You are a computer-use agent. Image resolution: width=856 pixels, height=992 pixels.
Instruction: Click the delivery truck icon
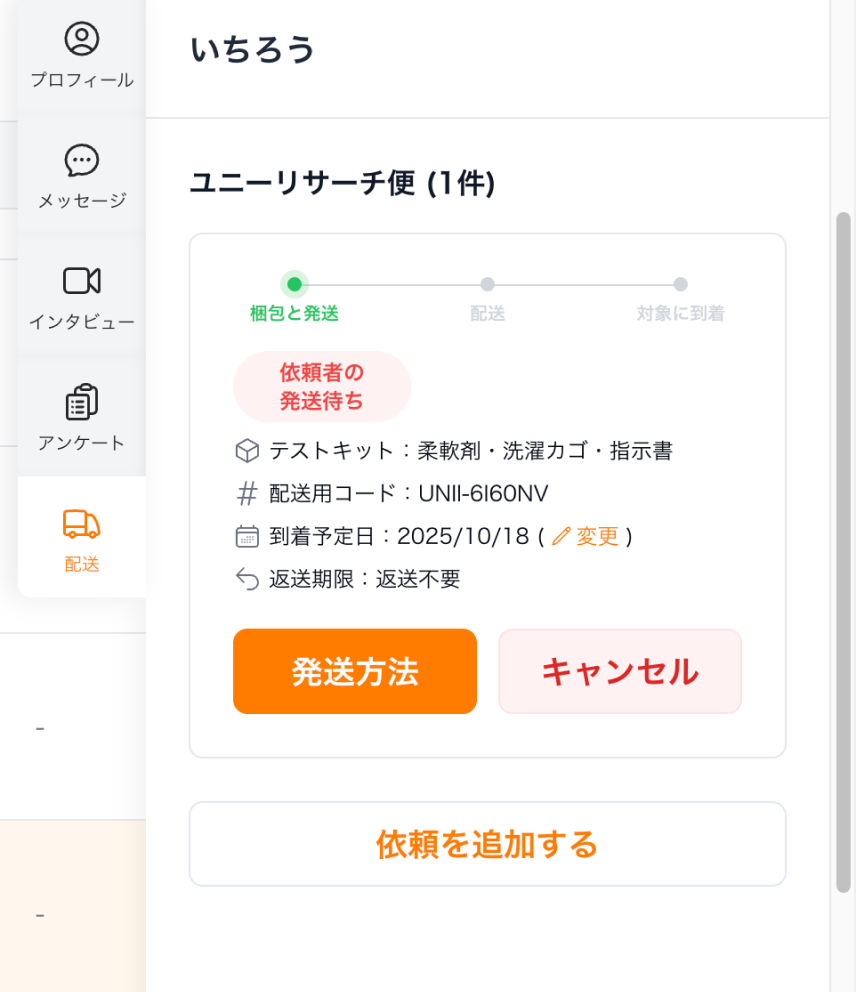click(x=82, y=523)
